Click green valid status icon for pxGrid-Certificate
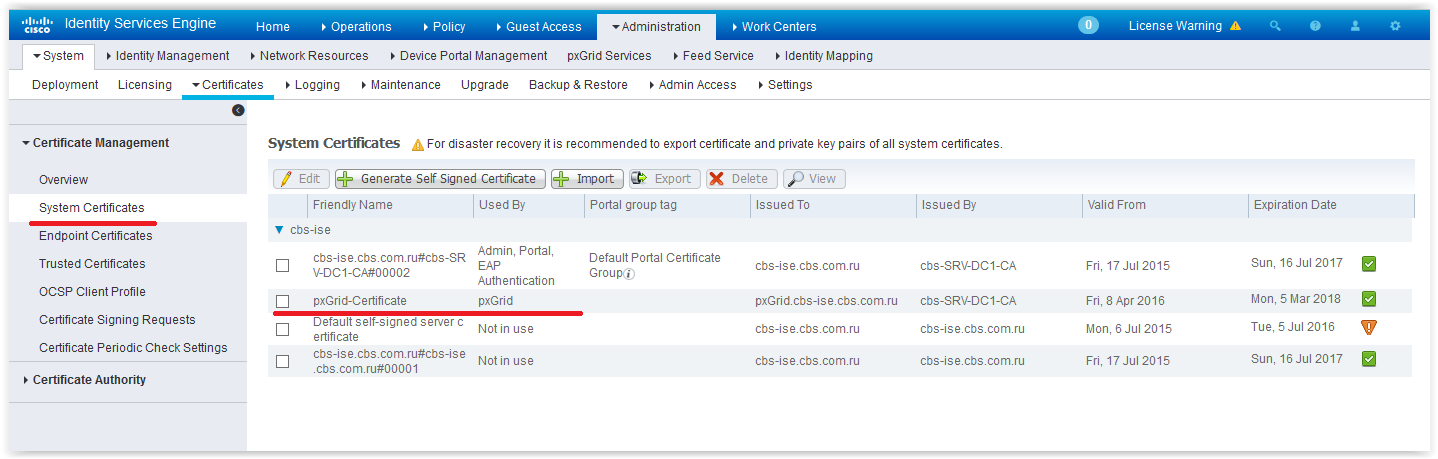 click(1369, 299)
